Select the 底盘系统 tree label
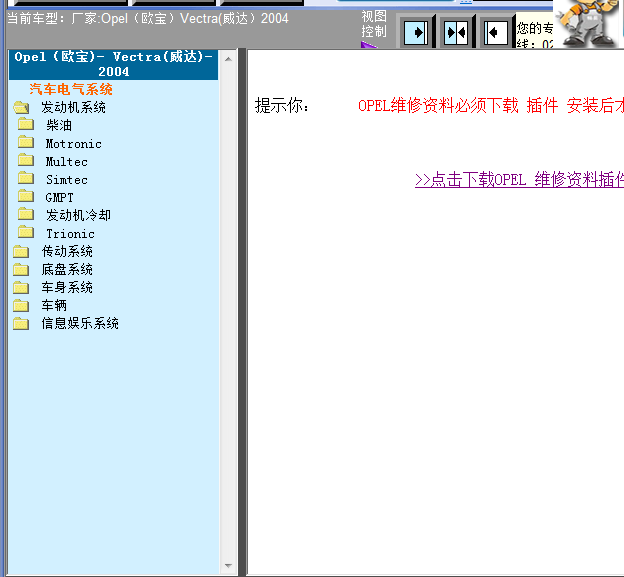The width and height of the screenshot is (624, 577). tap(67, 269)
